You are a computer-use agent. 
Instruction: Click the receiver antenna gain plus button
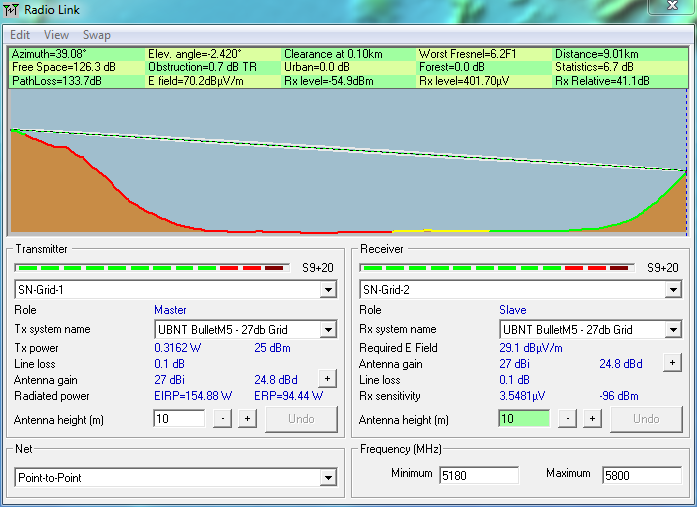click(672, 363)
